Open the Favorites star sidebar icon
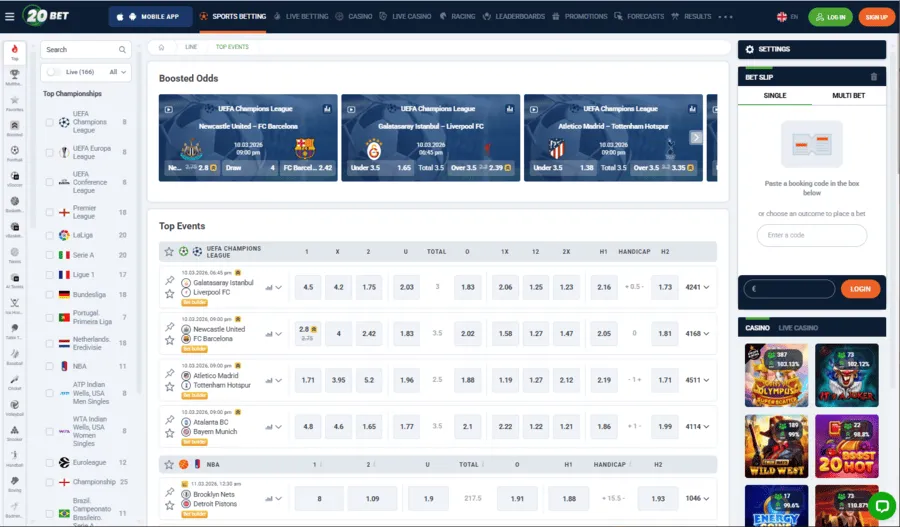The width and height of the screenshot is (900, 527). [x=14, y=103]
